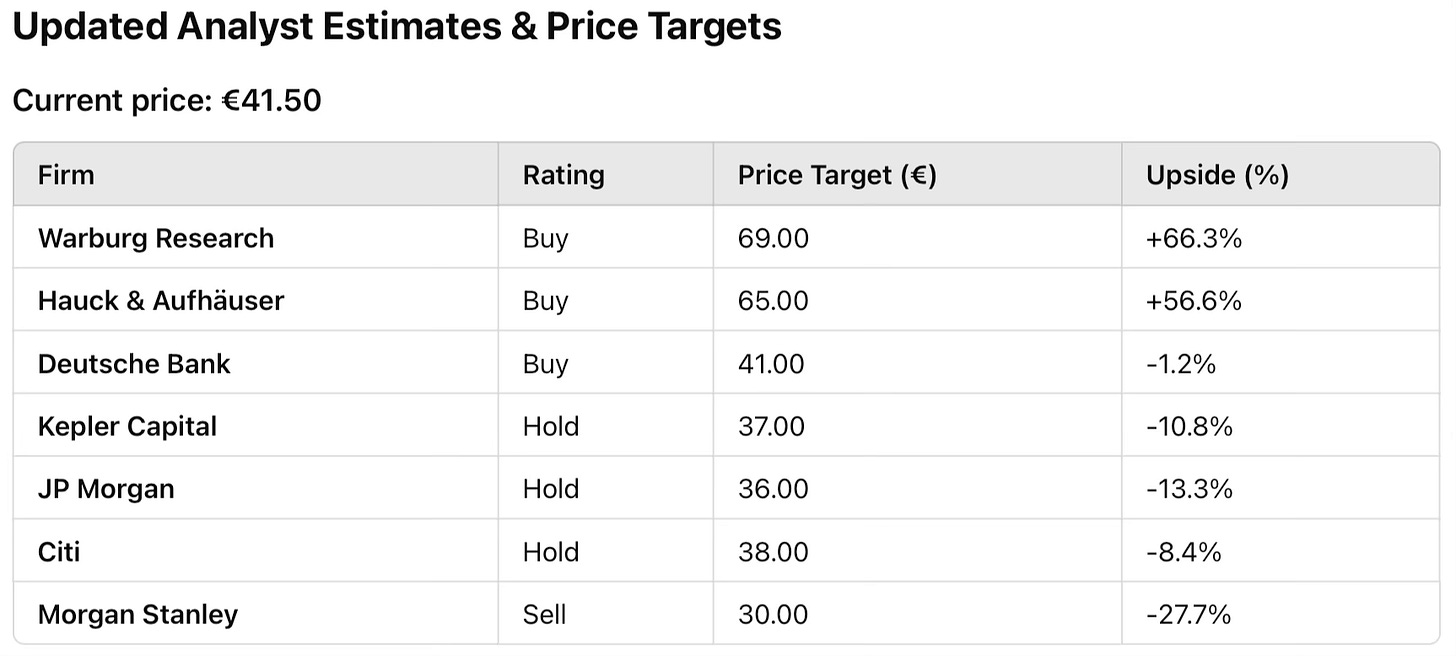Select the Firm column header
1456x656 pixels.
click(66, 175)
